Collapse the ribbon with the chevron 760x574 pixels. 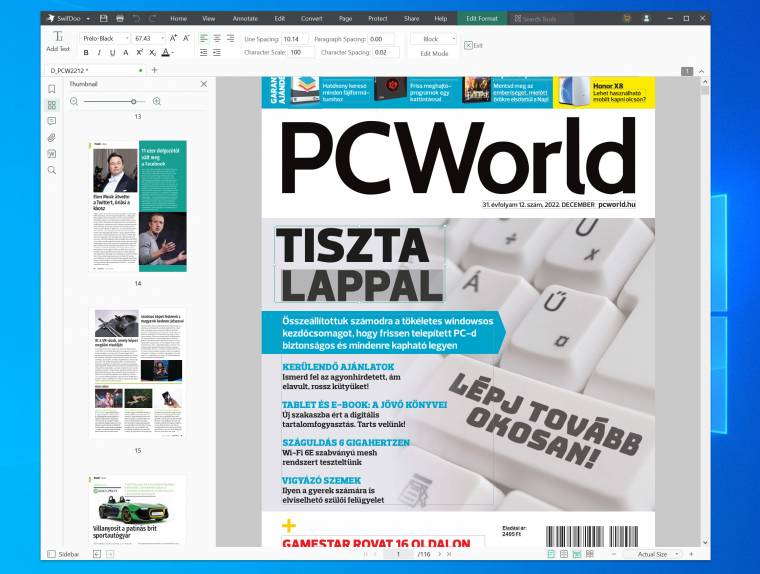click(701, 71)
